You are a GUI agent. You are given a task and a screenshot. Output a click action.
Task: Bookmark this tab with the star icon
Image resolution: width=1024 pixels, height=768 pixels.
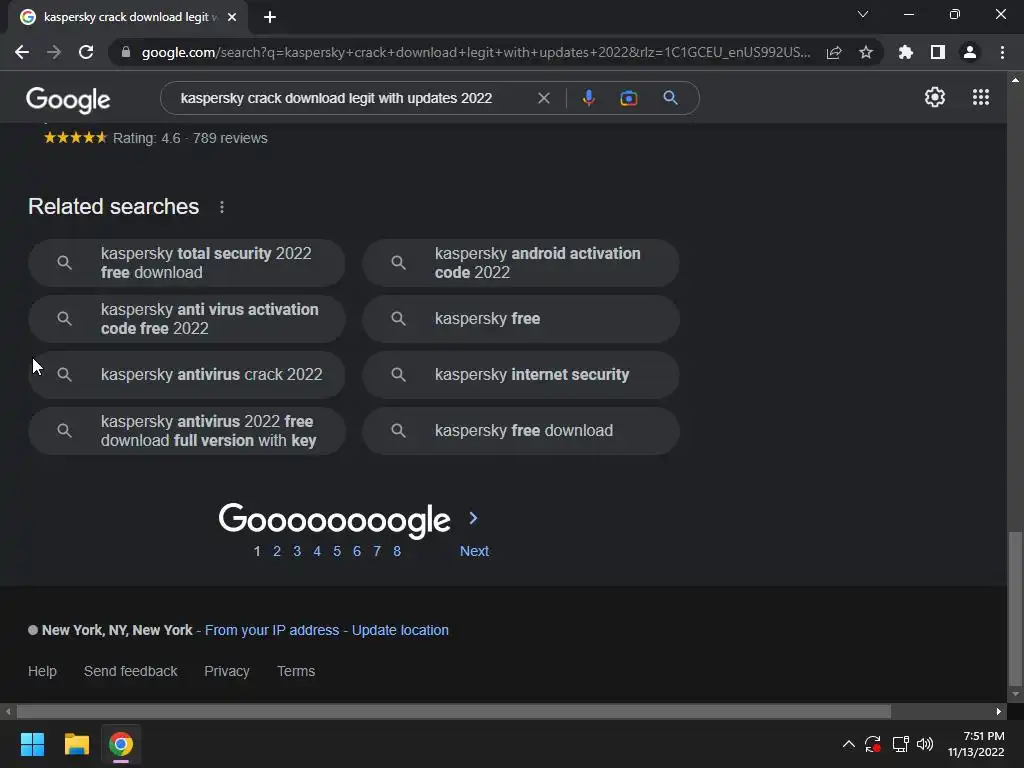(x=866, y=52)
